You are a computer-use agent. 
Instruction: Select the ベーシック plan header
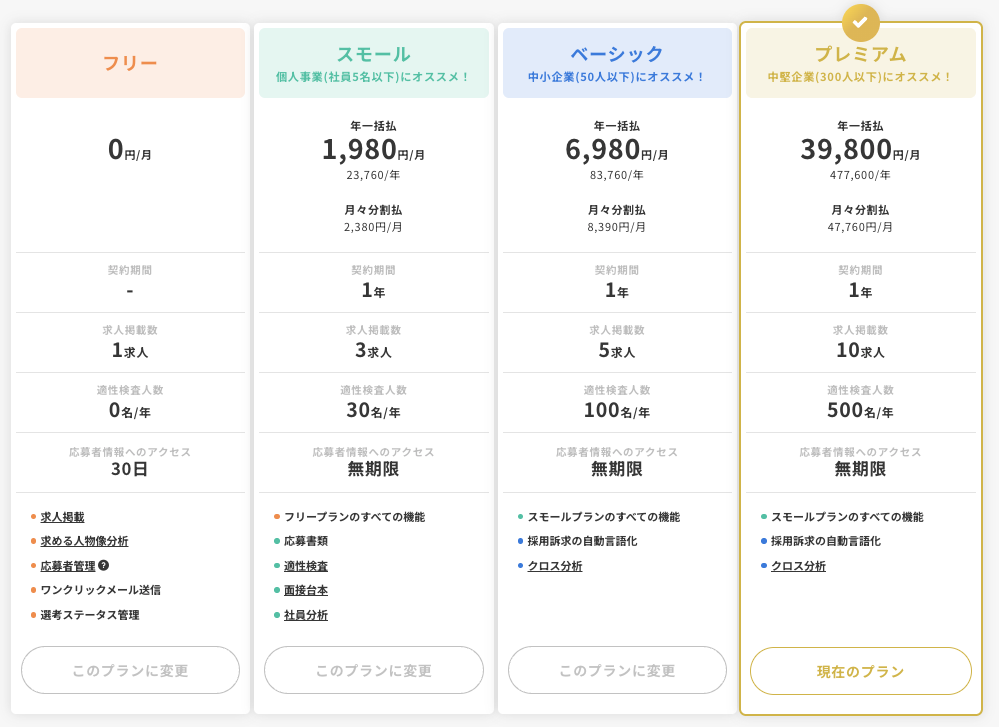617,63
